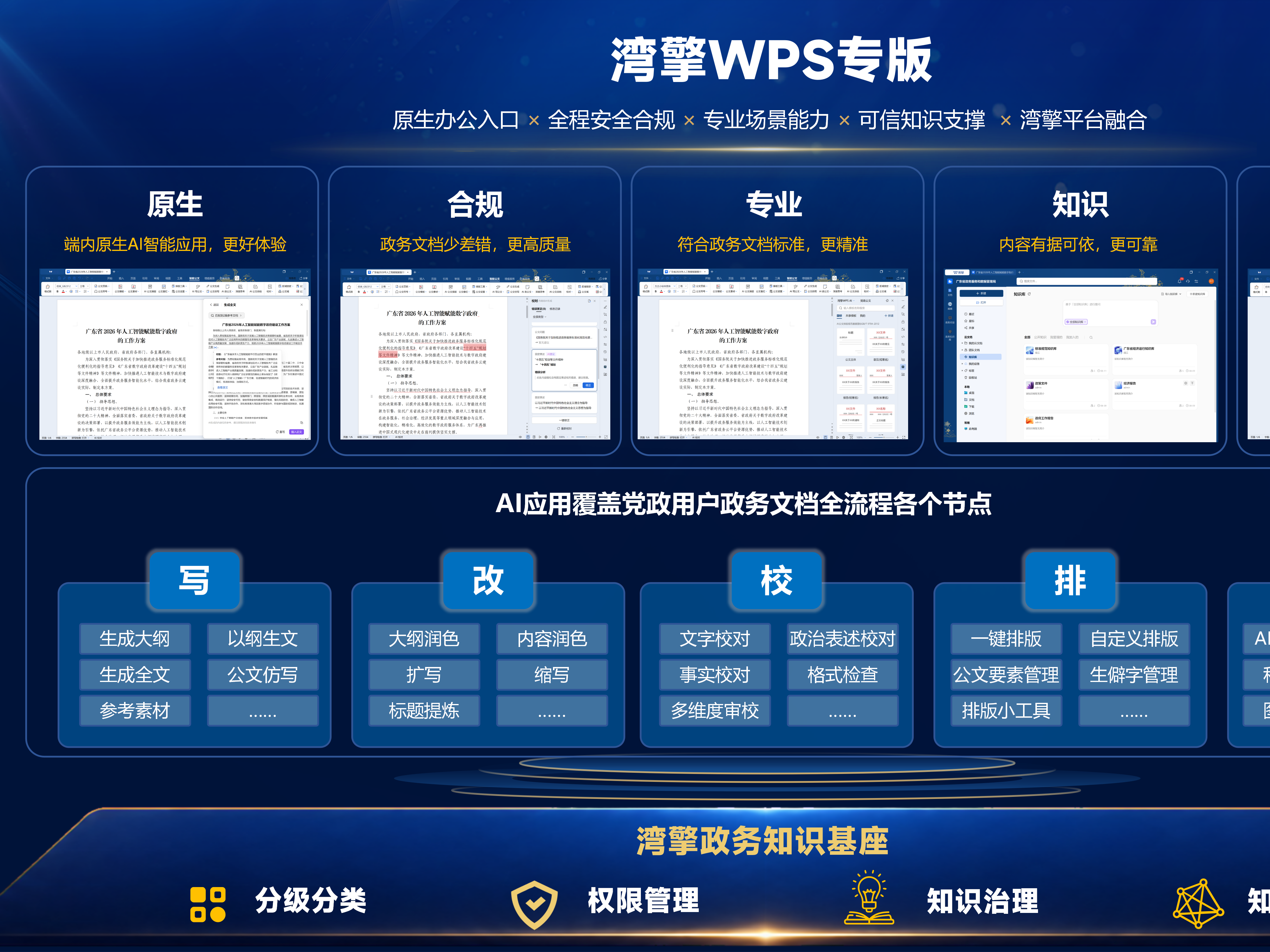Select the 自定义排版 chip
Screen dimensions: 1270x952
pyautogui.click(x=1134, y=639)
